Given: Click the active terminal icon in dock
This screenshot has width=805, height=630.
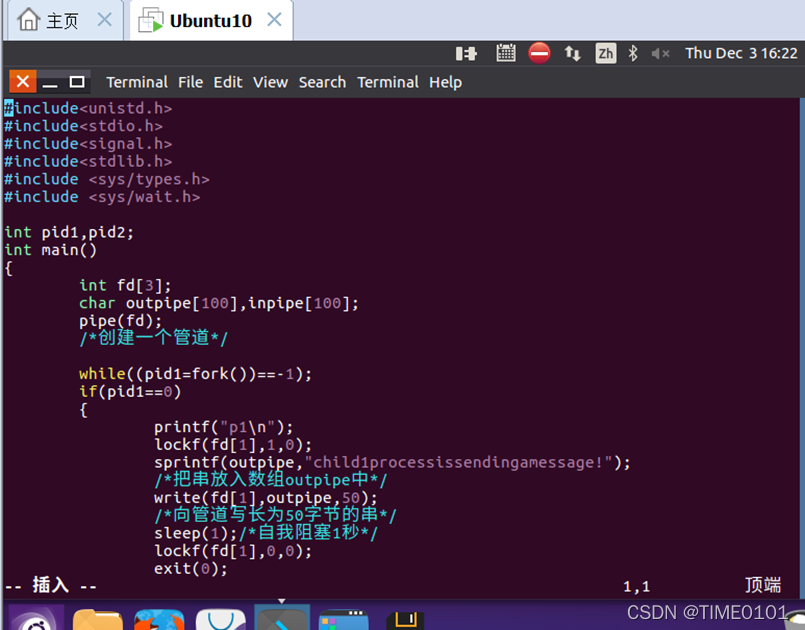Looking at the screenshot, I should [x=282, y=618].
